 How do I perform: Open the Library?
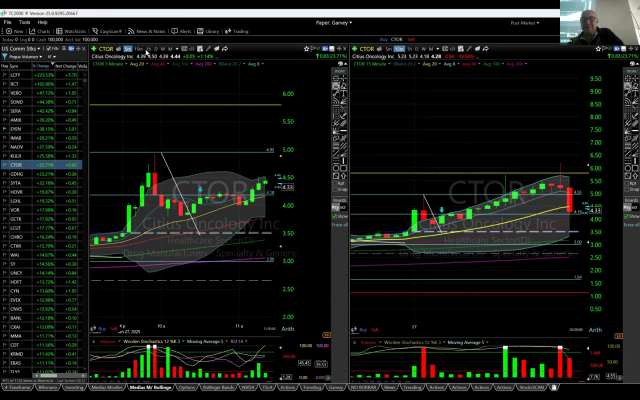[209, 31]
